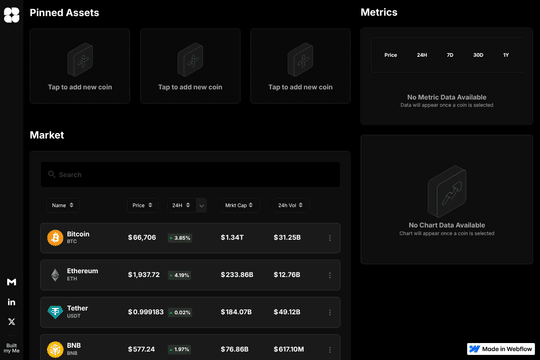Click BNB volume $617.10M

click(x=289, y=349)
